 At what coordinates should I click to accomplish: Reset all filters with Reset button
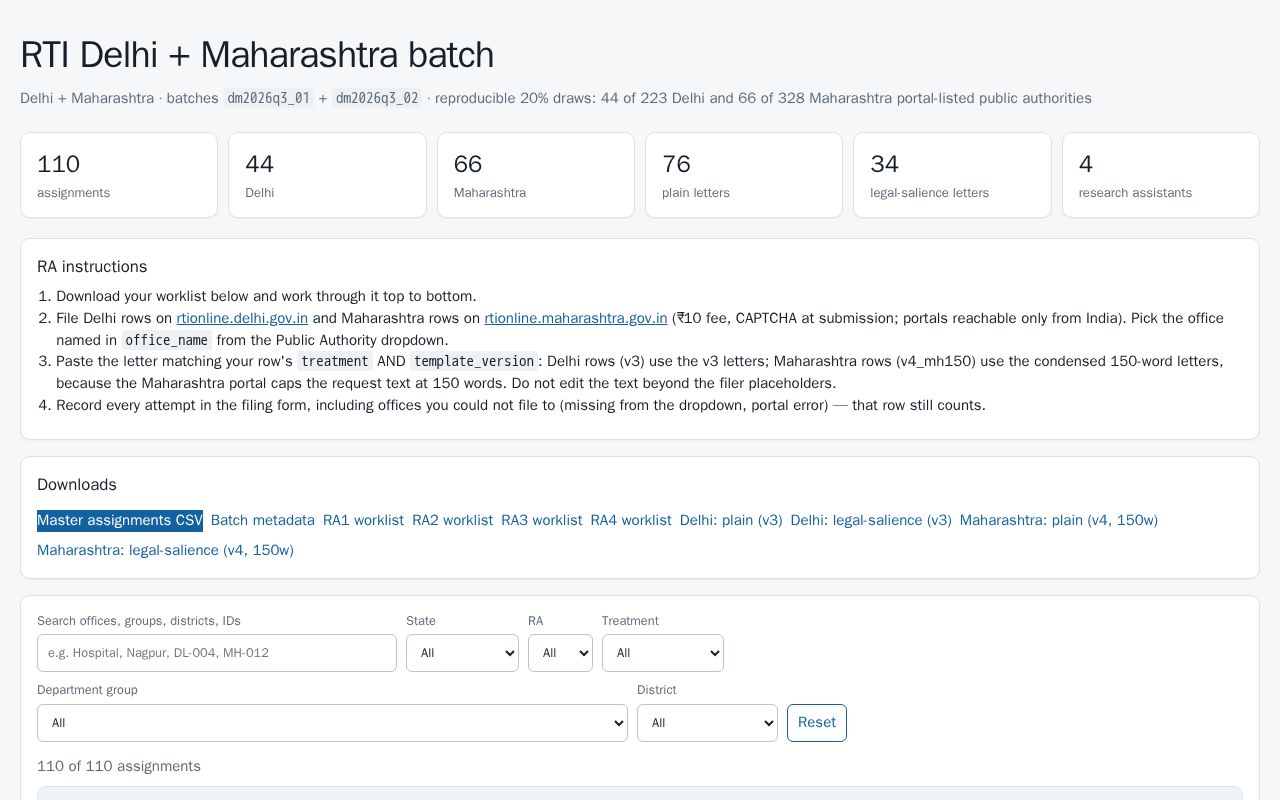point(817,723)
